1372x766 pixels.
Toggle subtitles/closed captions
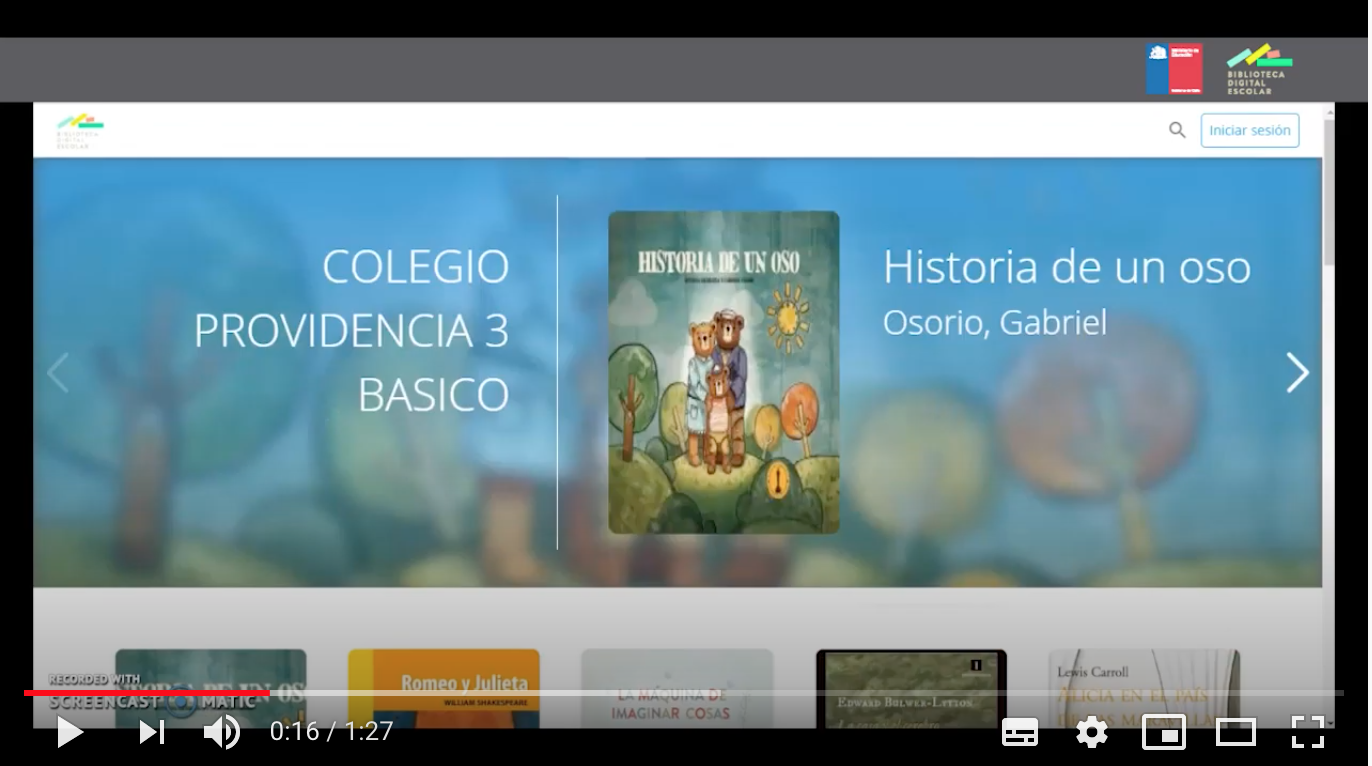1020,732
